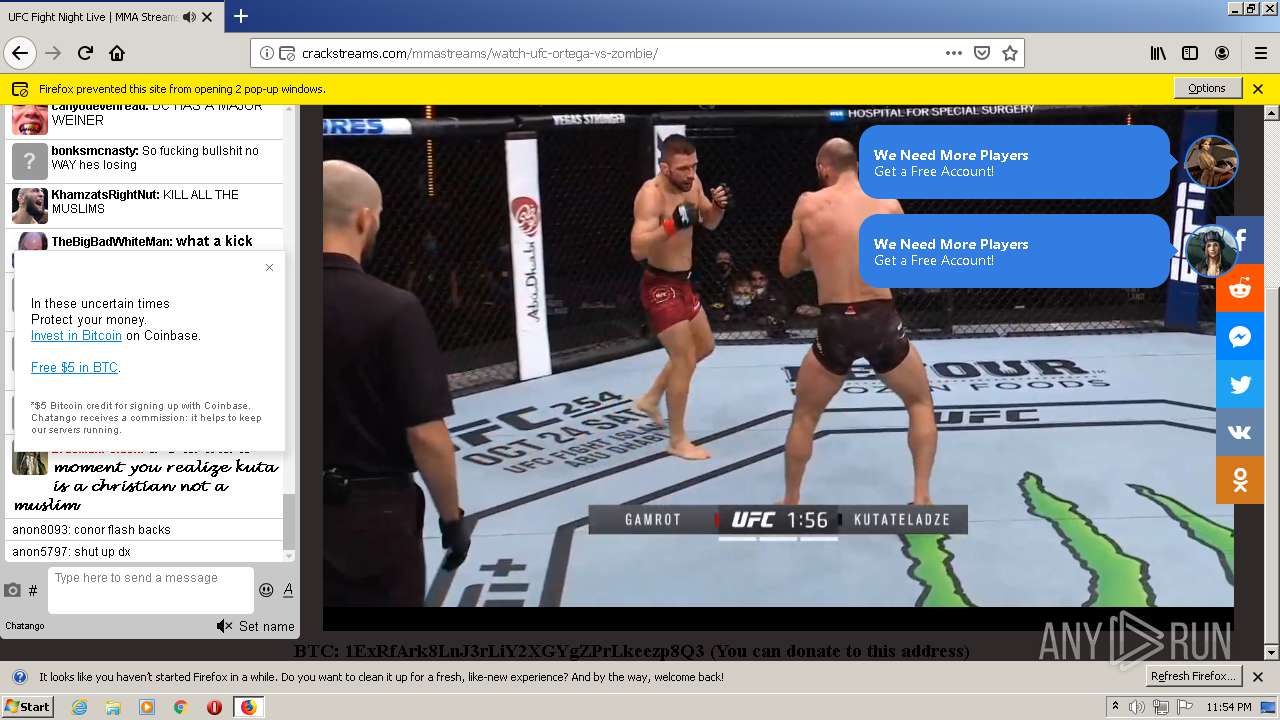Open Opera from taskbar
The image size is (1280, 720).
(214, 707)
